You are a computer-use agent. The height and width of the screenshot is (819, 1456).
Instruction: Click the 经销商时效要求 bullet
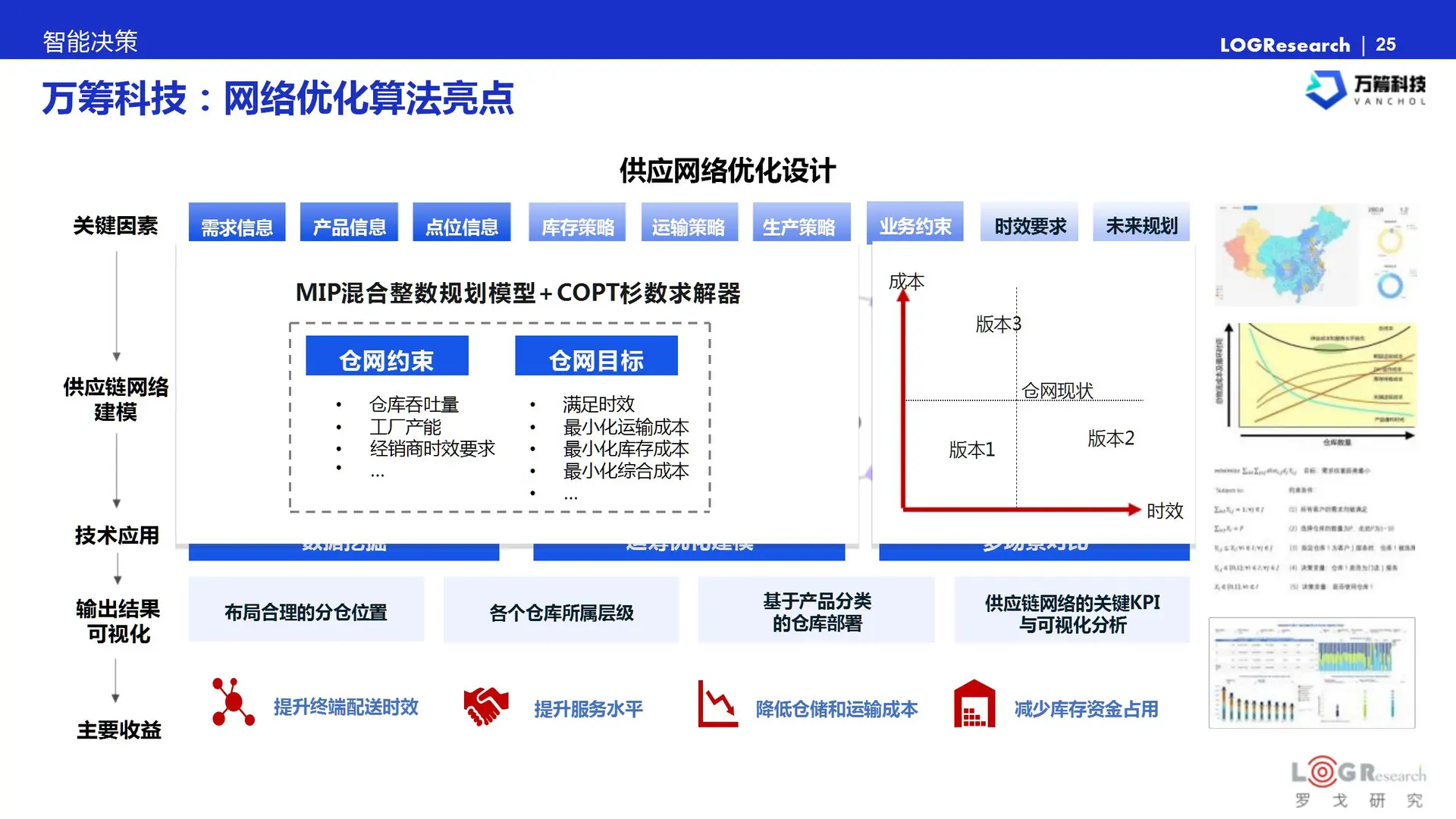click(432, 449)
